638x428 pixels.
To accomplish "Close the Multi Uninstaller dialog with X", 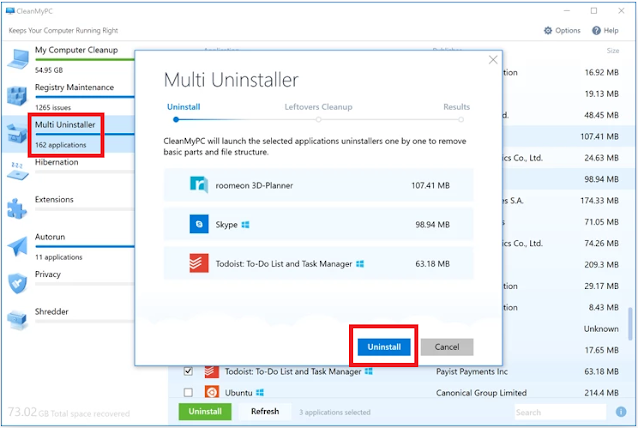I will [493, 60].
